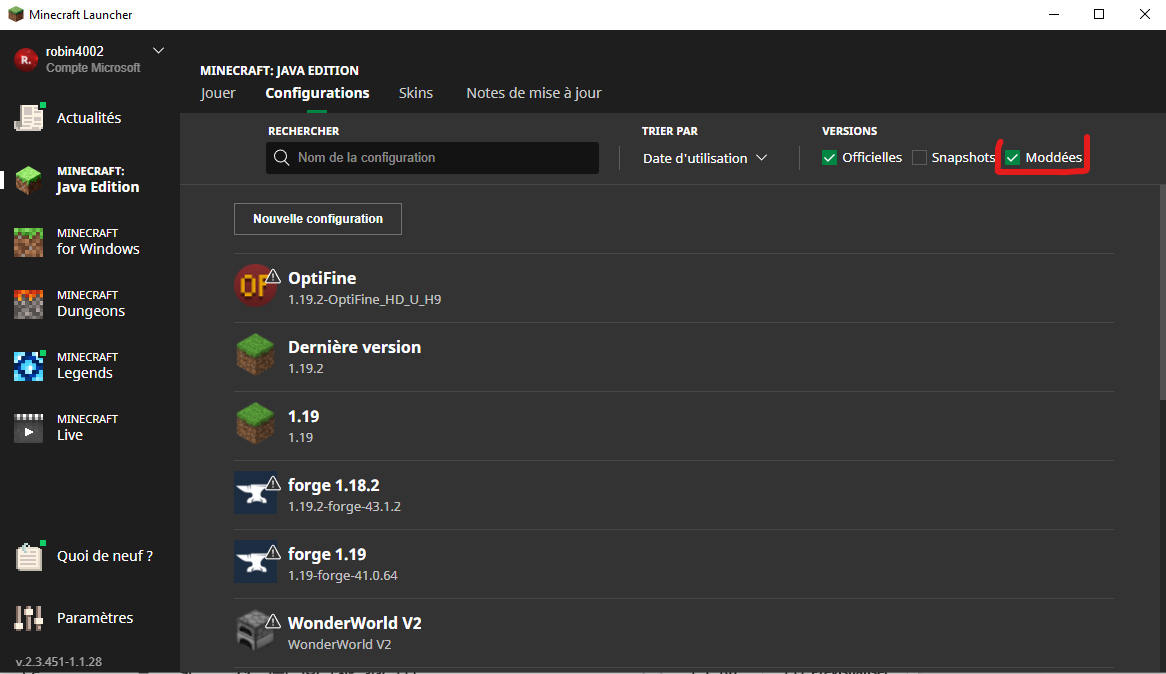The image size is (1166, 674).
Task: Click the forge 1.18.2 anvil icon
Action: pyautogui.click(x=255, y=492)
